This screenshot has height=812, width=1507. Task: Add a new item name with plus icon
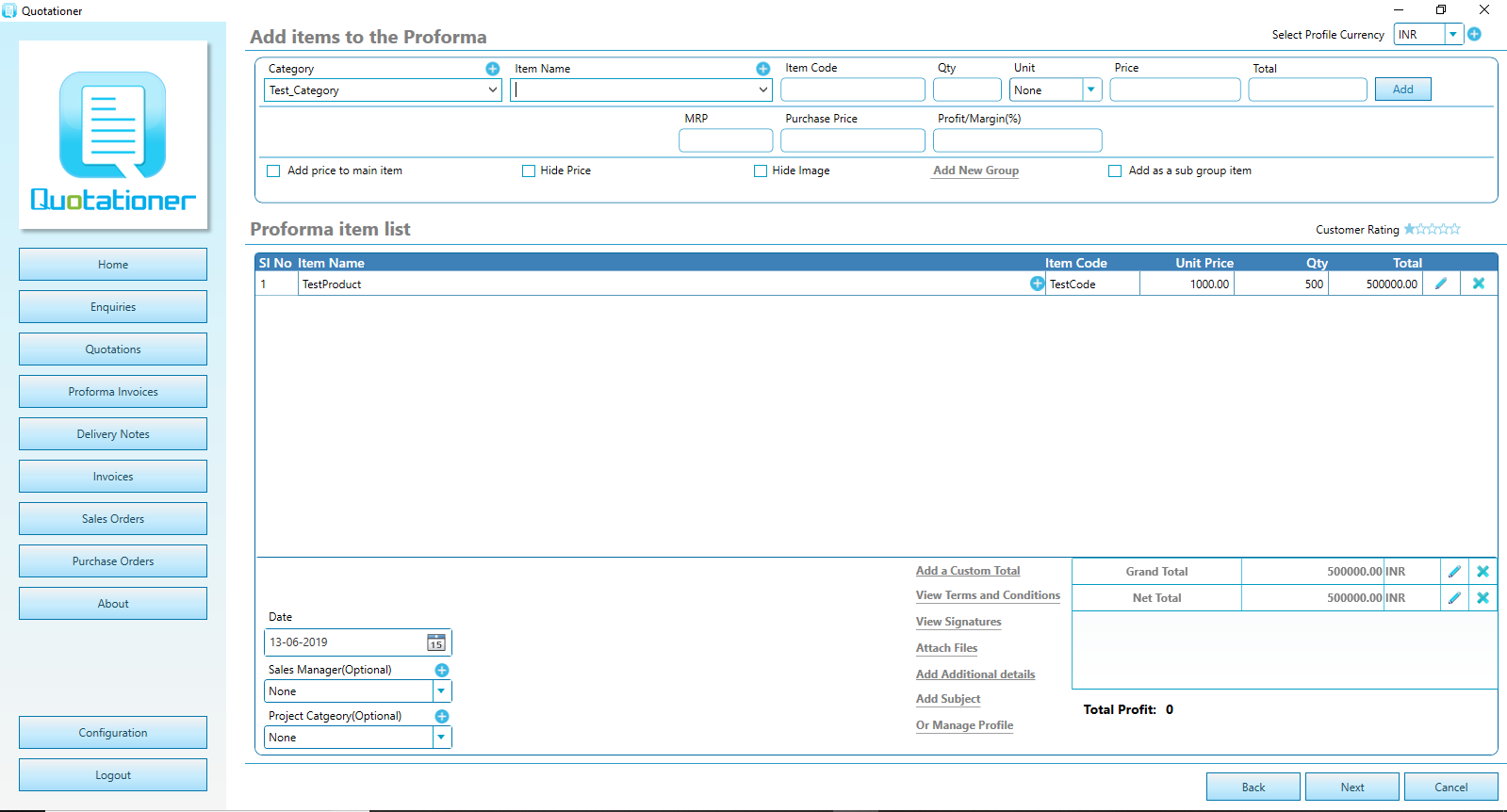(x=762, y=69)
